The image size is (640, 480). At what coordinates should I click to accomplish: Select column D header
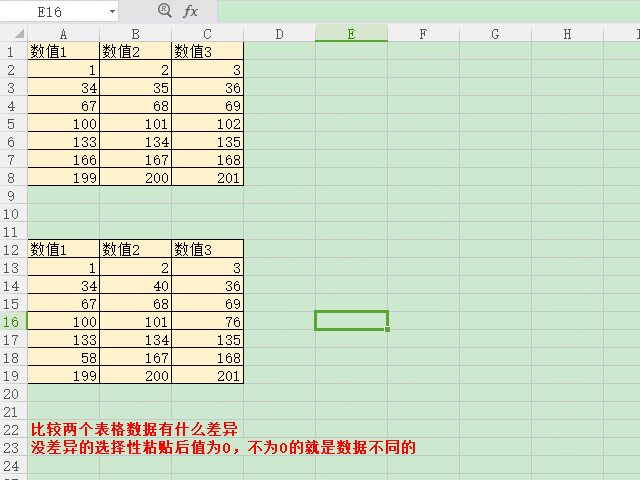[279, 33]
